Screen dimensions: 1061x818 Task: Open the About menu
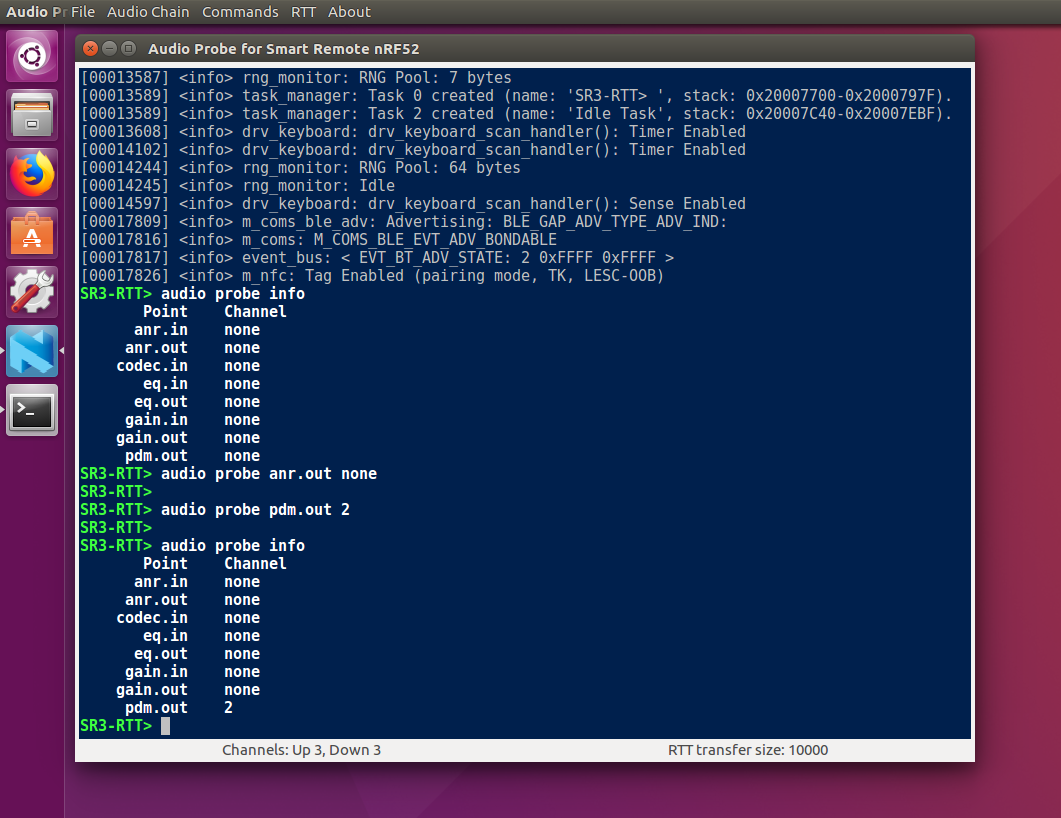pyautogui.click(x=349, y=12)
